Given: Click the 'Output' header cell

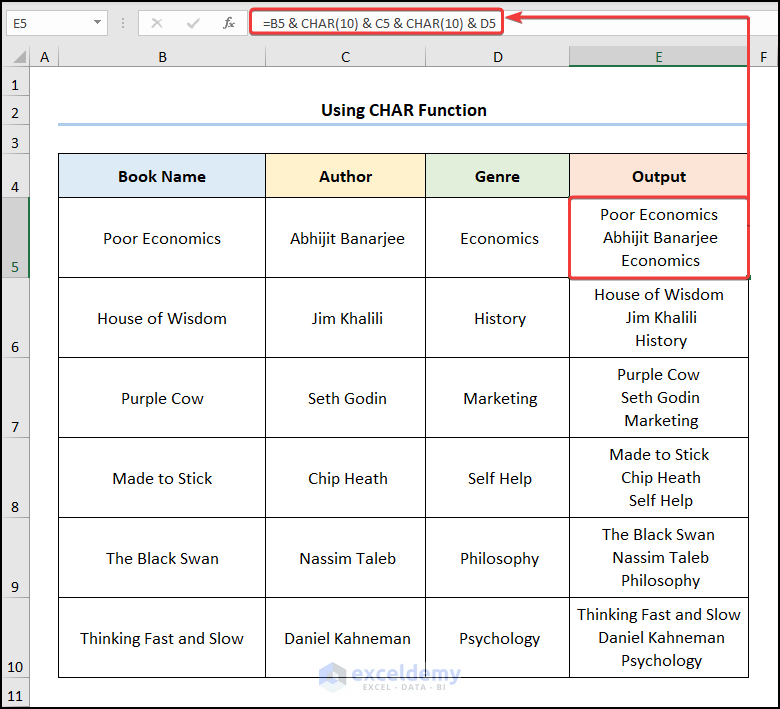Looking at the screenshot, I should click(659, 176).
